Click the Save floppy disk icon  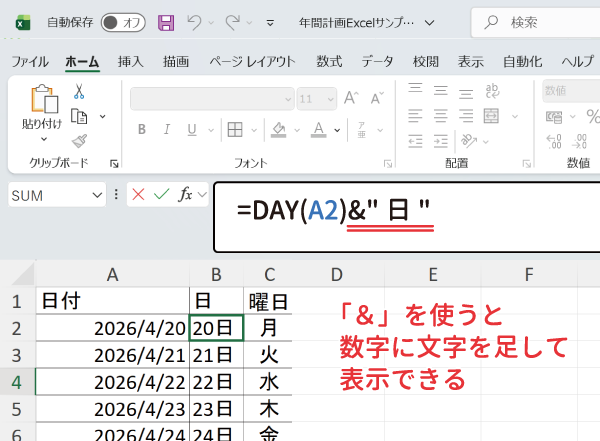pos(166,22)
